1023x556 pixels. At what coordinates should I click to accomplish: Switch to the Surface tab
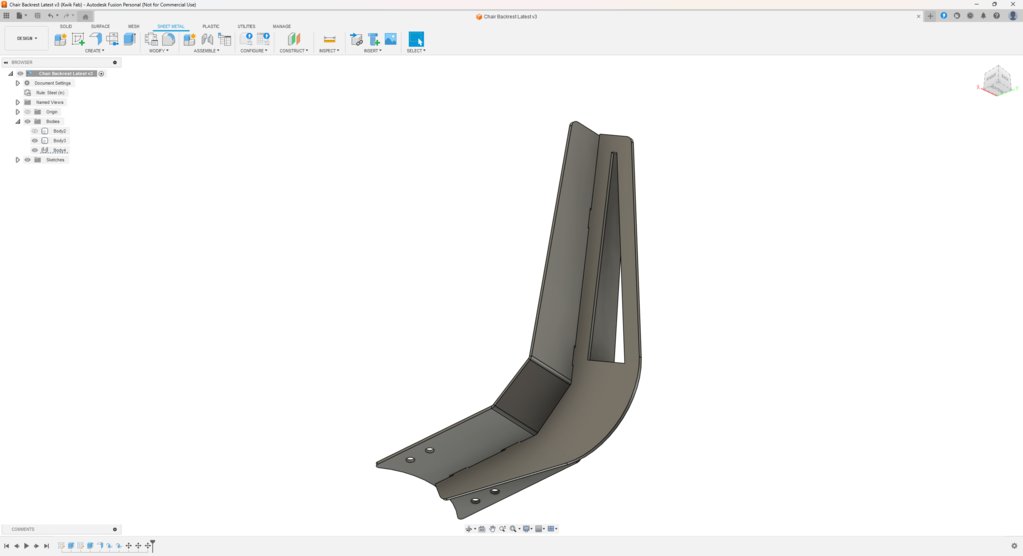[100, 27]
